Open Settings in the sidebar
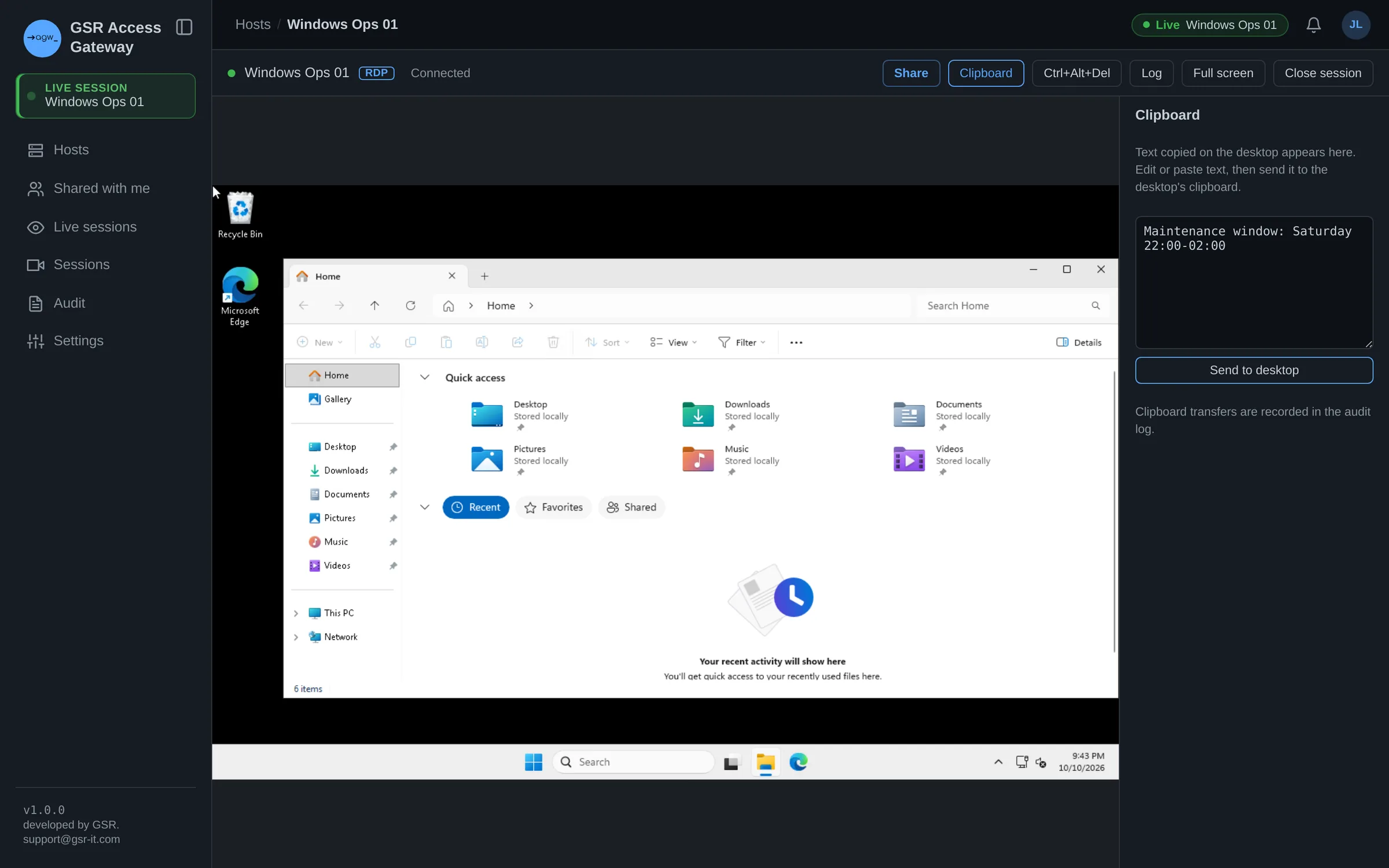Image resolution: width=1389 pixels, height=868 pixels. (x=105, y=341)
